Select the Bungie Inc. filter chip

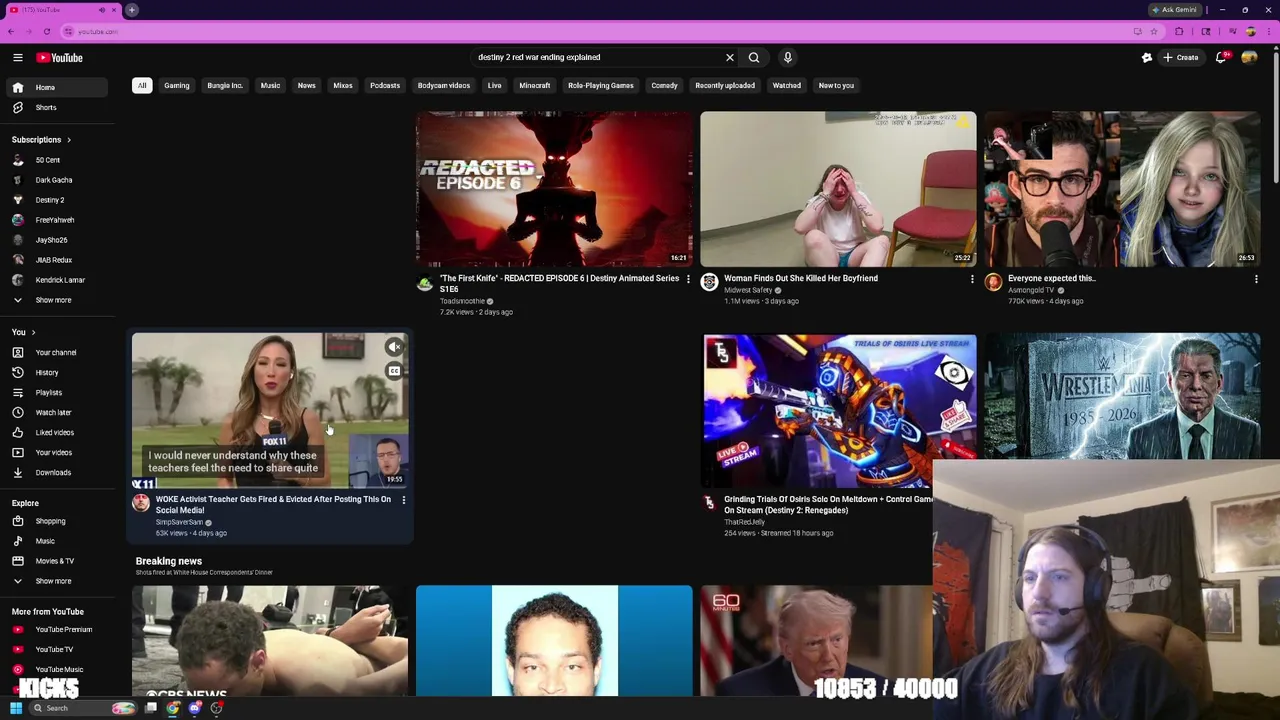pyautogui.click(x=225, y=86)
